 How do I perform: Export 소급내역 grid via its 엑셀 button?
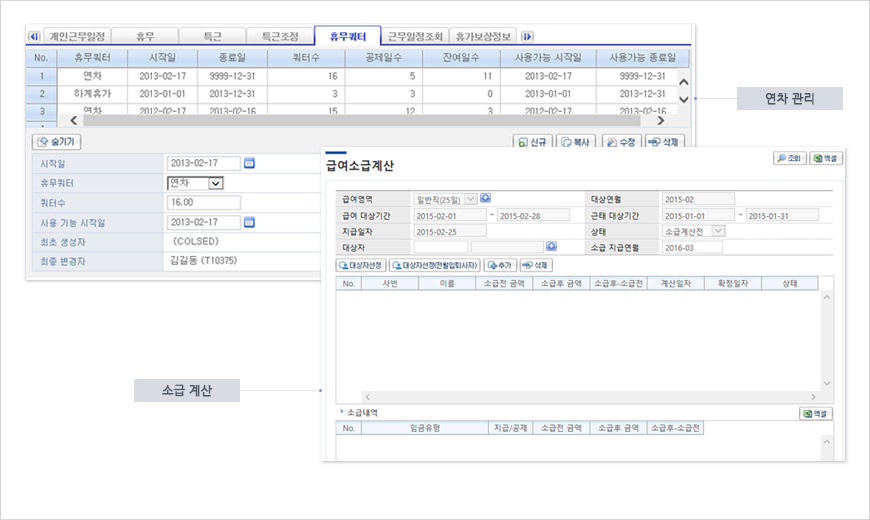(816, 413)
